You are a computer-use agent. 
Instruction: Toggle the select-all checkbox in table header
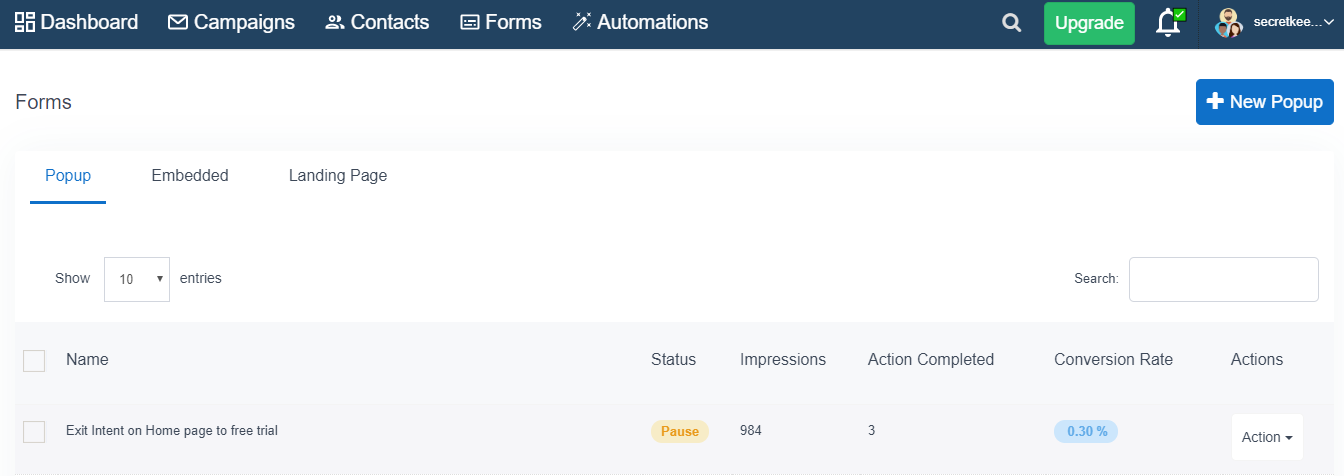point(34,360)
